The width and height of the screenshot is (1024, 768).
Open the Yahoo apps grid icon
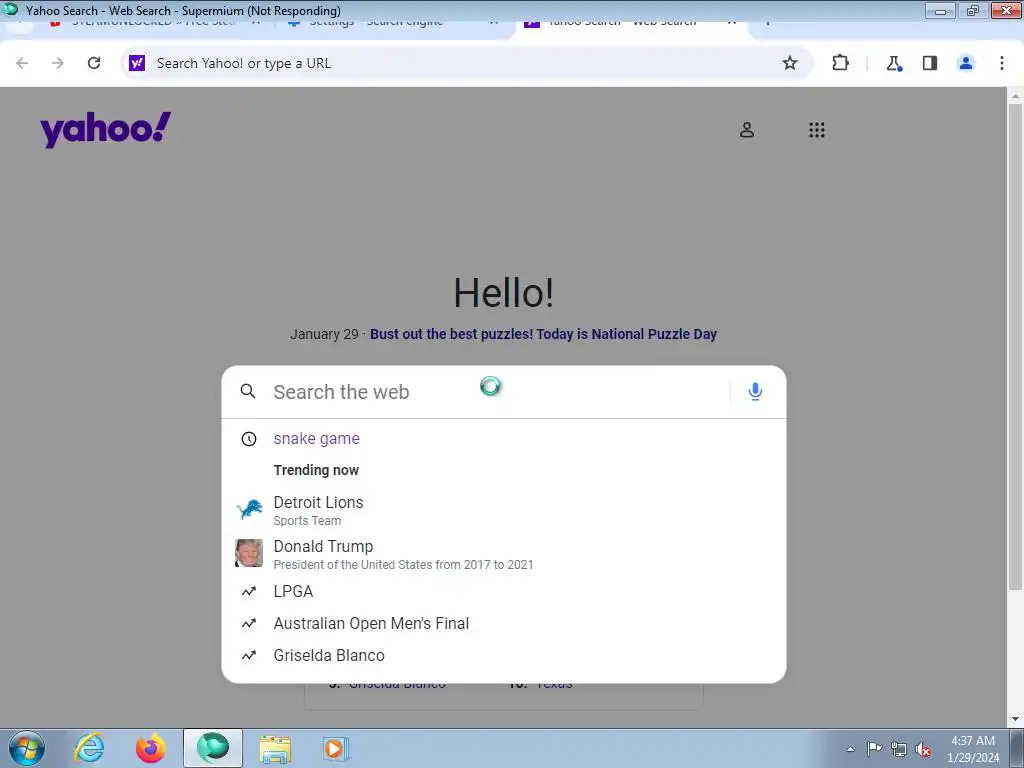817,130
